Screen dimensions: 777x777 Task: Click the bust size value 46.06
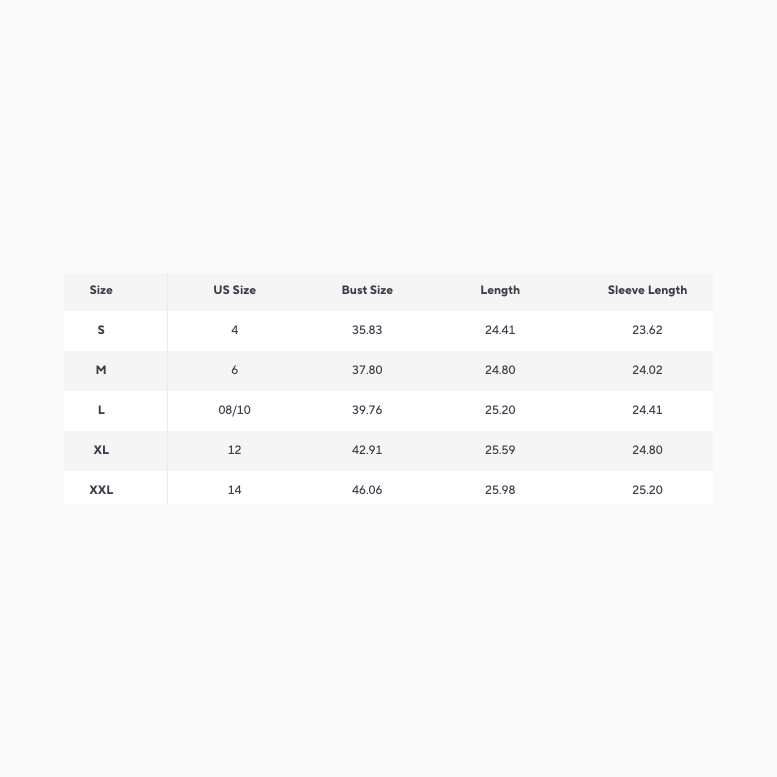click(367, 490)
